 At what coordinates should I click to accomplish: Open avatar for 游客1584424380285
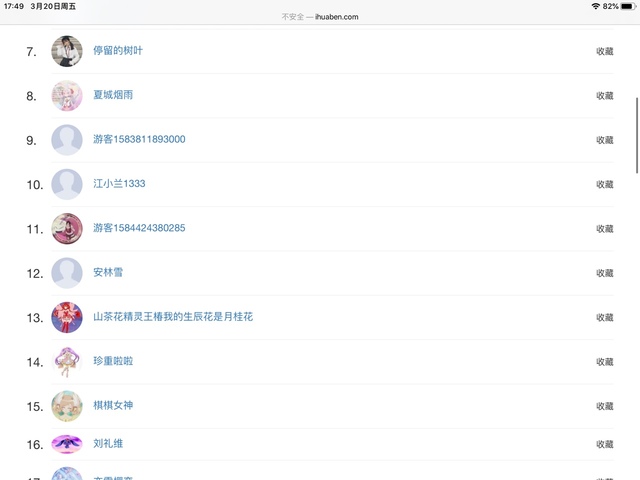coord(67,228)
